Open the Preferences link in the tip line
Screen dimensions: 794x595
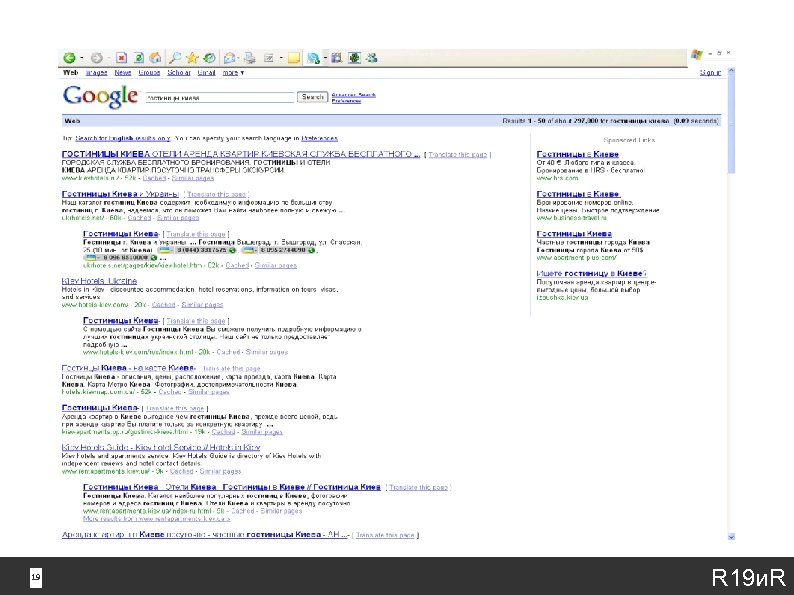point(319,138)
